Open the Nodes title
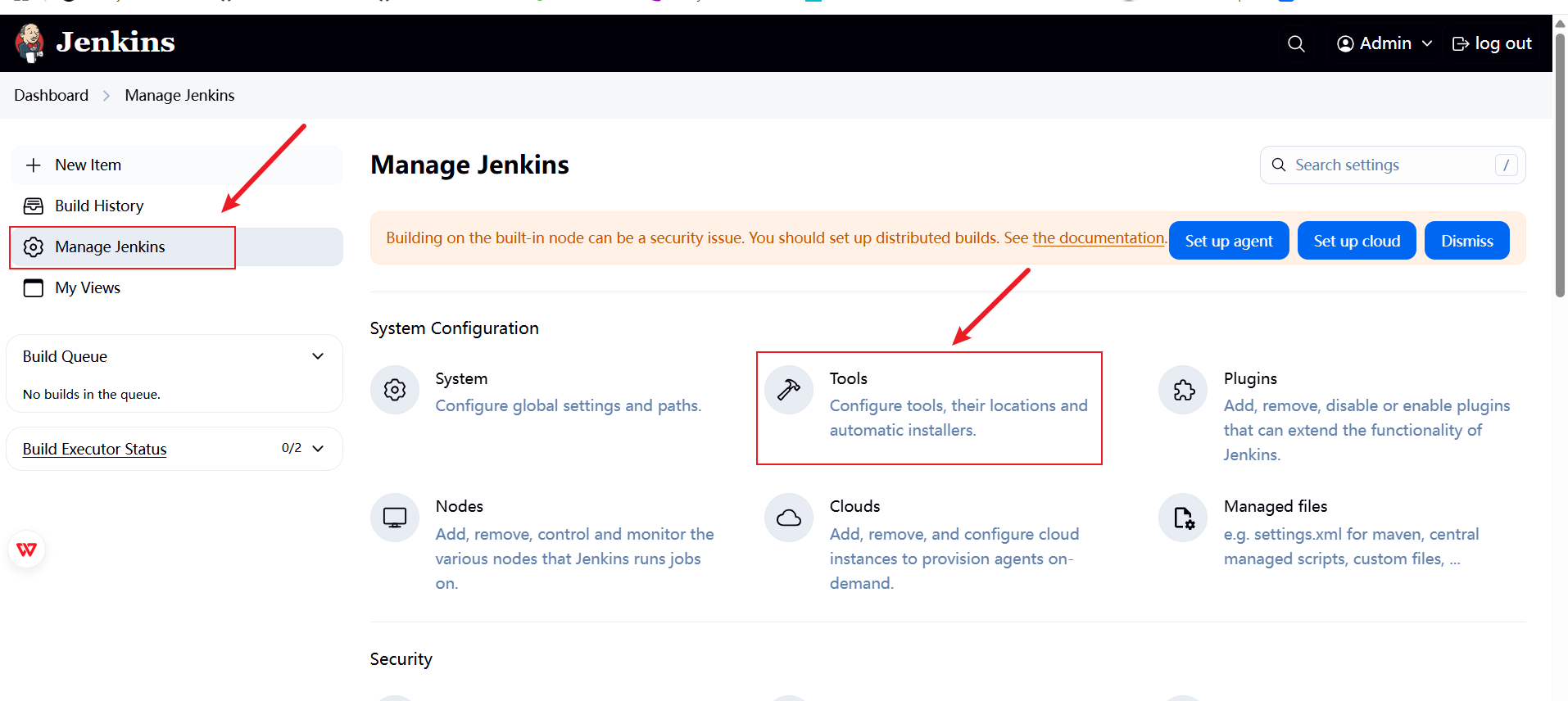The height and width of the screenshot is (701, 1568). tap(460, 506)
